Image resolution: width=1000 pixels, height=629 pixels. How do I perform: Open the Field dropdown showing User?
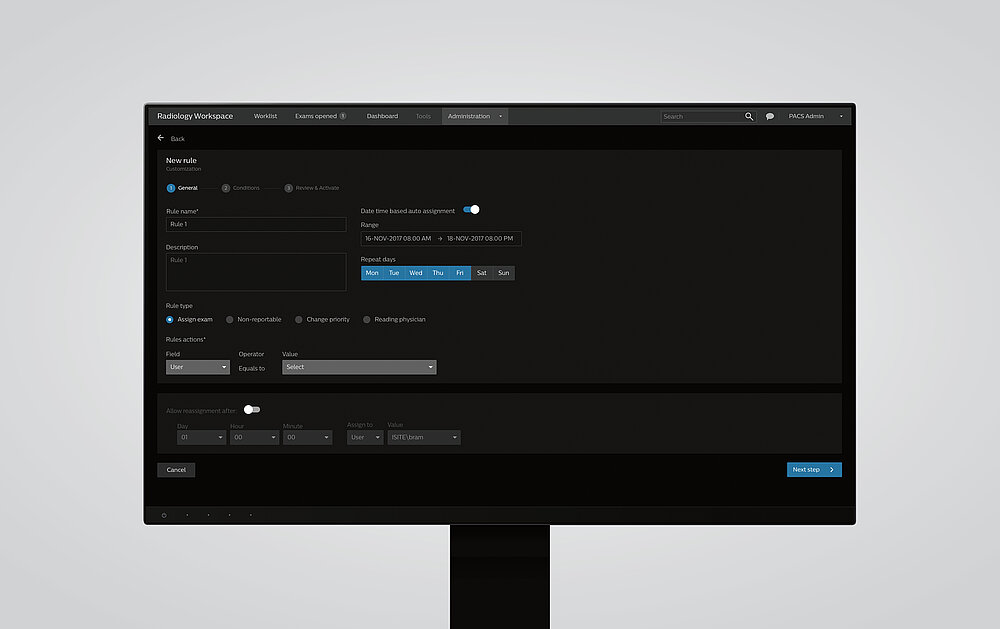pyautogui.click(x=197, y=367)
